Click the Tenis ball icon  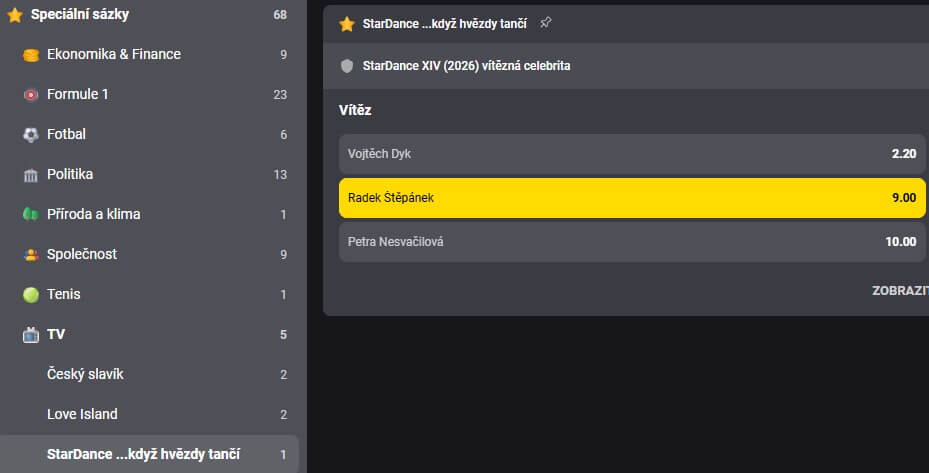coord(30,294)
